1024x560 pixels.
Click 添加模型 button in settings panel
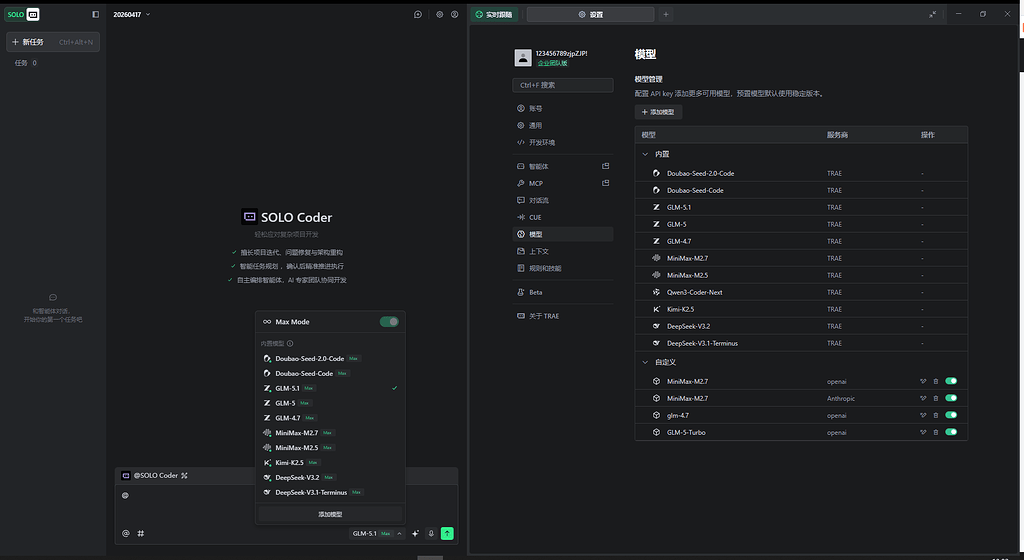[658, 112]
